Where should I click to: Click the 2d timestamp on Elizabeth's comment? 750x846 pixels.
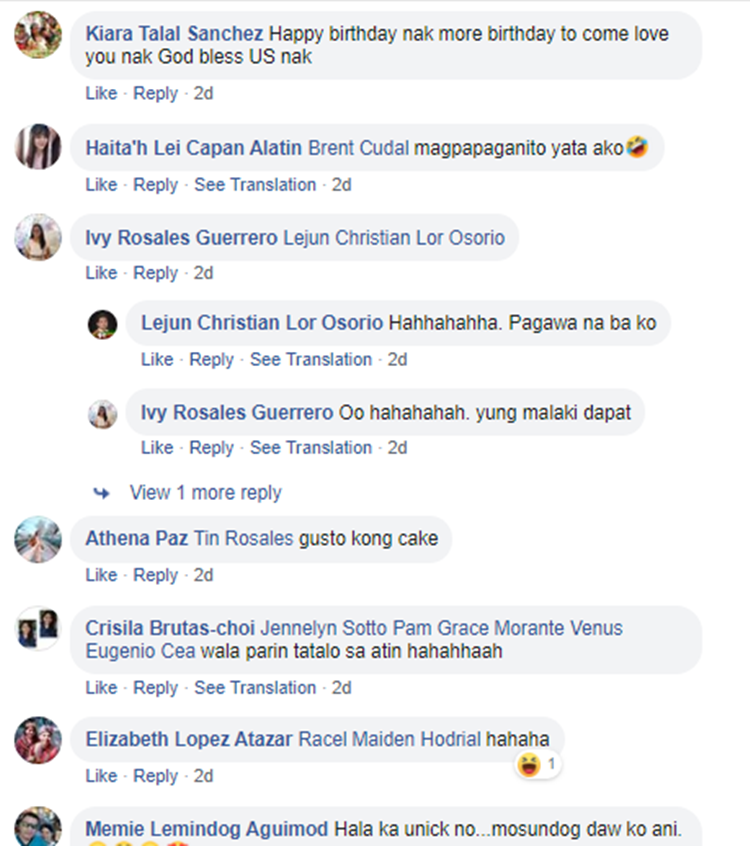click(204, 776)
